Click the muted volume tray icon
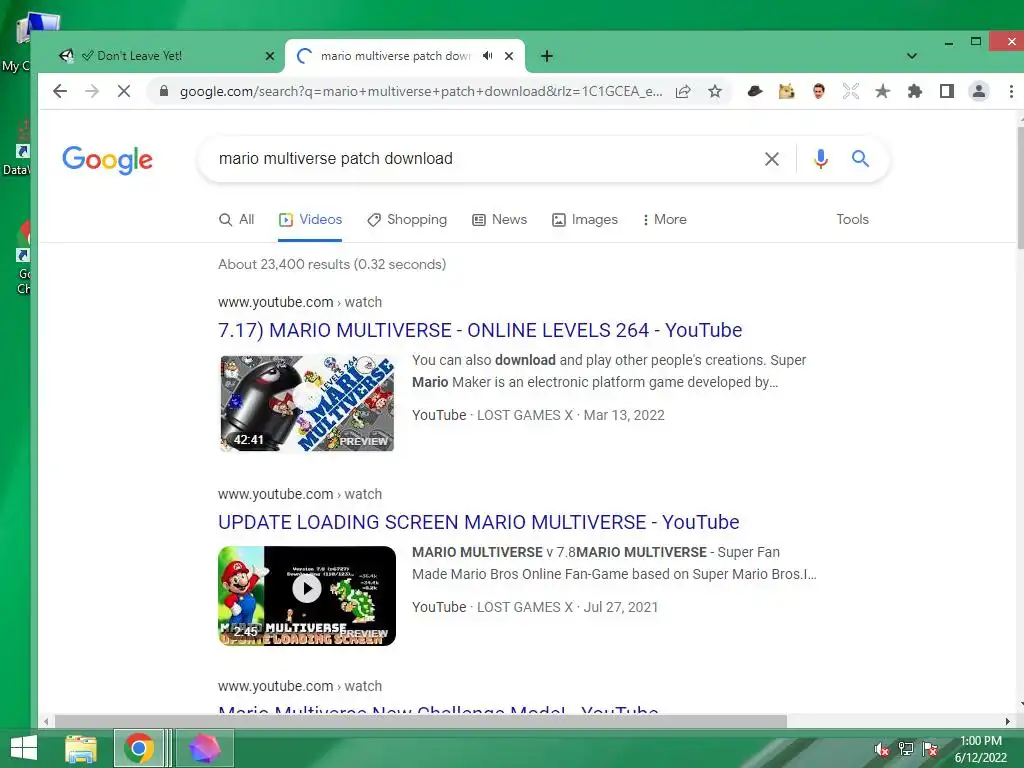 pos(882,749)
